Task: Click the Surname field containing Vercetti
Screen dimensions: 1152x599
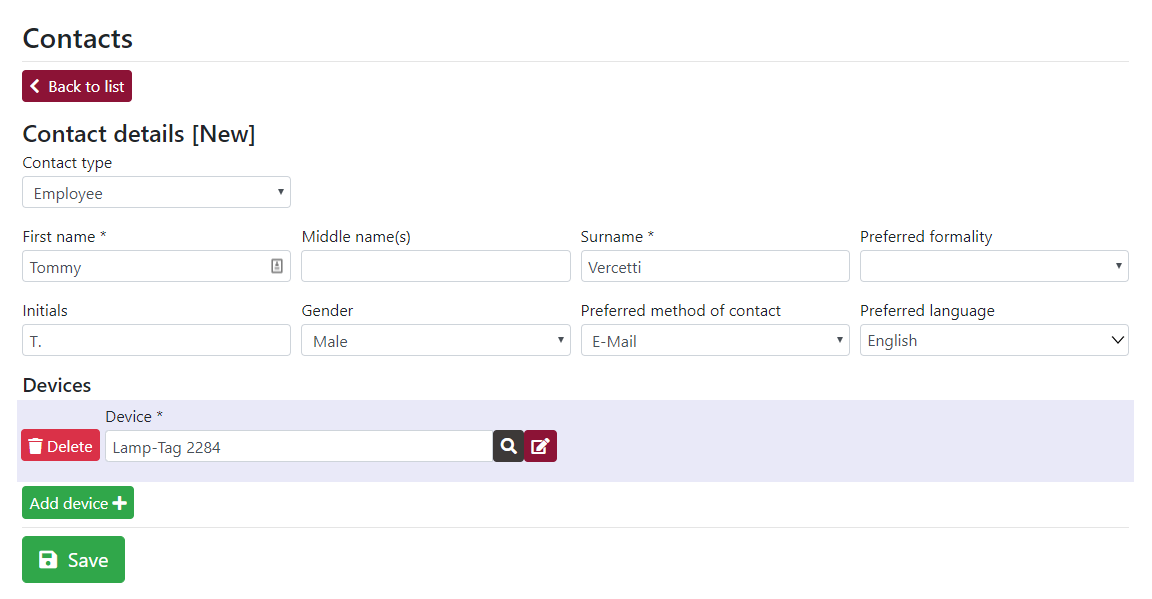Action: pos(715,266)
